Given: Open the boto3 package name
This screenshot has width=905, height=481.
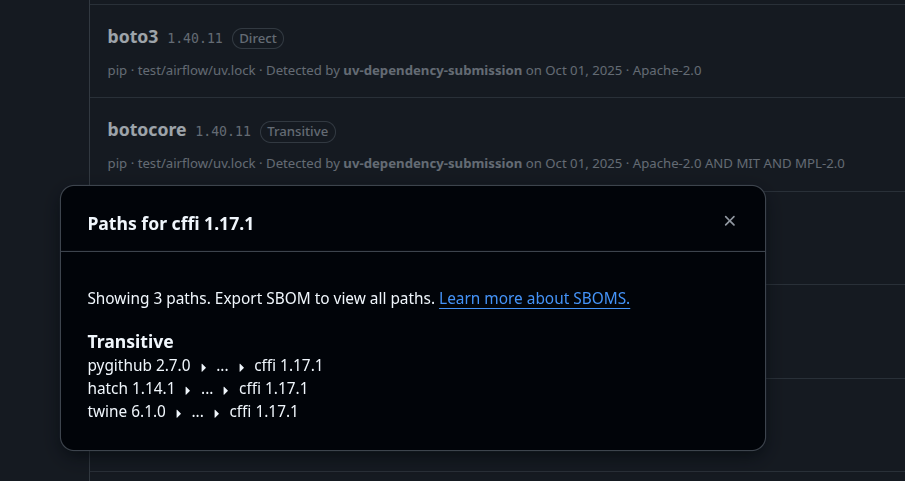Looking at the screenshot, I should (133, 37).
